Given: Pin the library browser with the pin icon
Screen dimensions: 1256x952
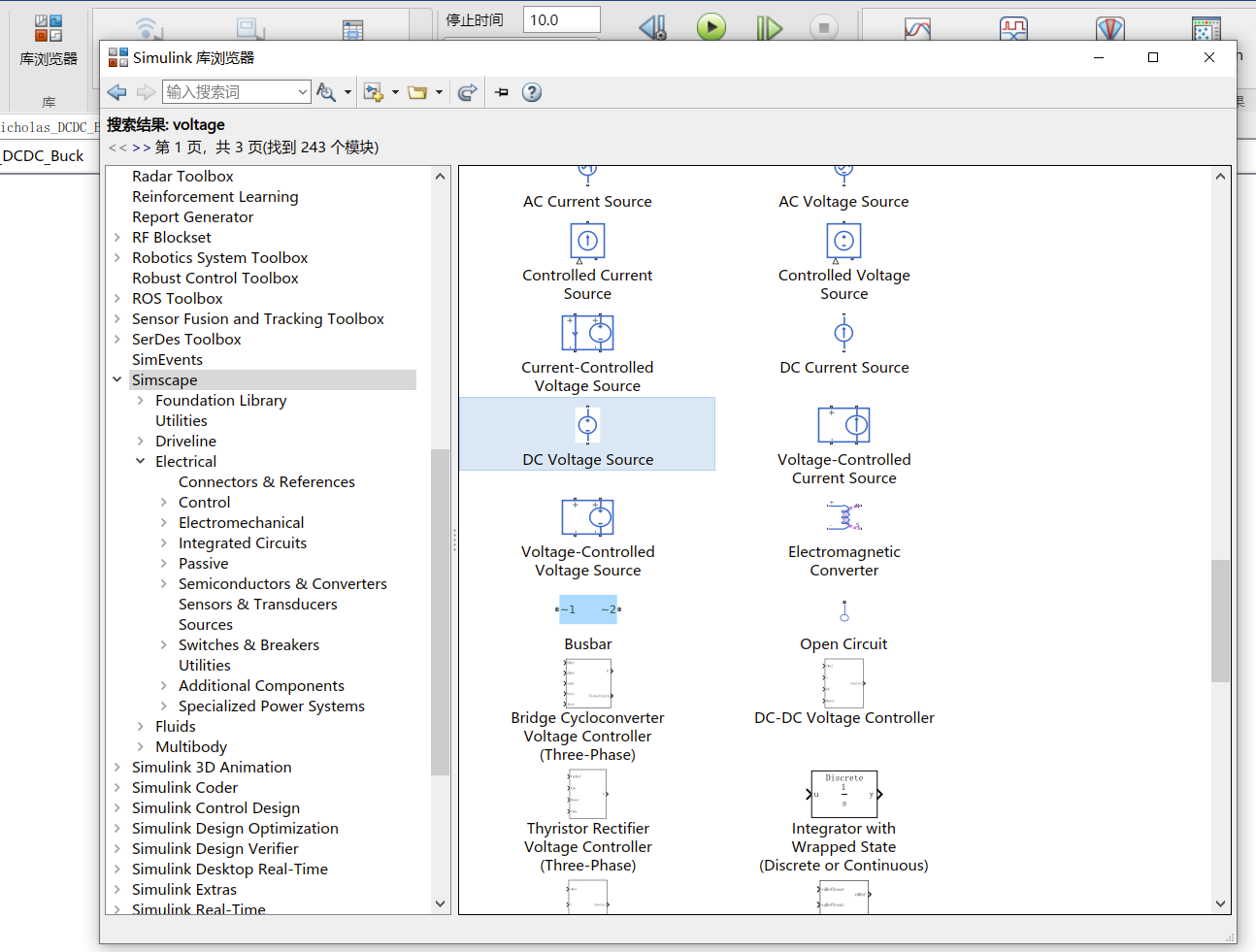Looking at the screenshot, I should point(502,92).
